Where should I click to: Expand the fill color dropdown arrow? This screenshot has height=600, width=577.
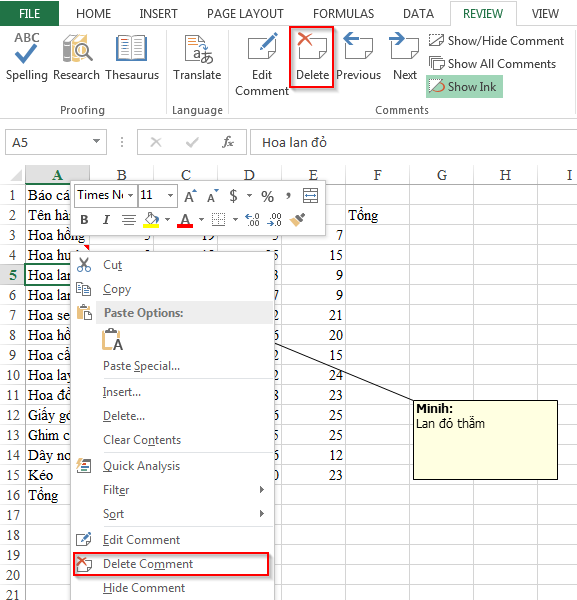[x=168, y=219]
